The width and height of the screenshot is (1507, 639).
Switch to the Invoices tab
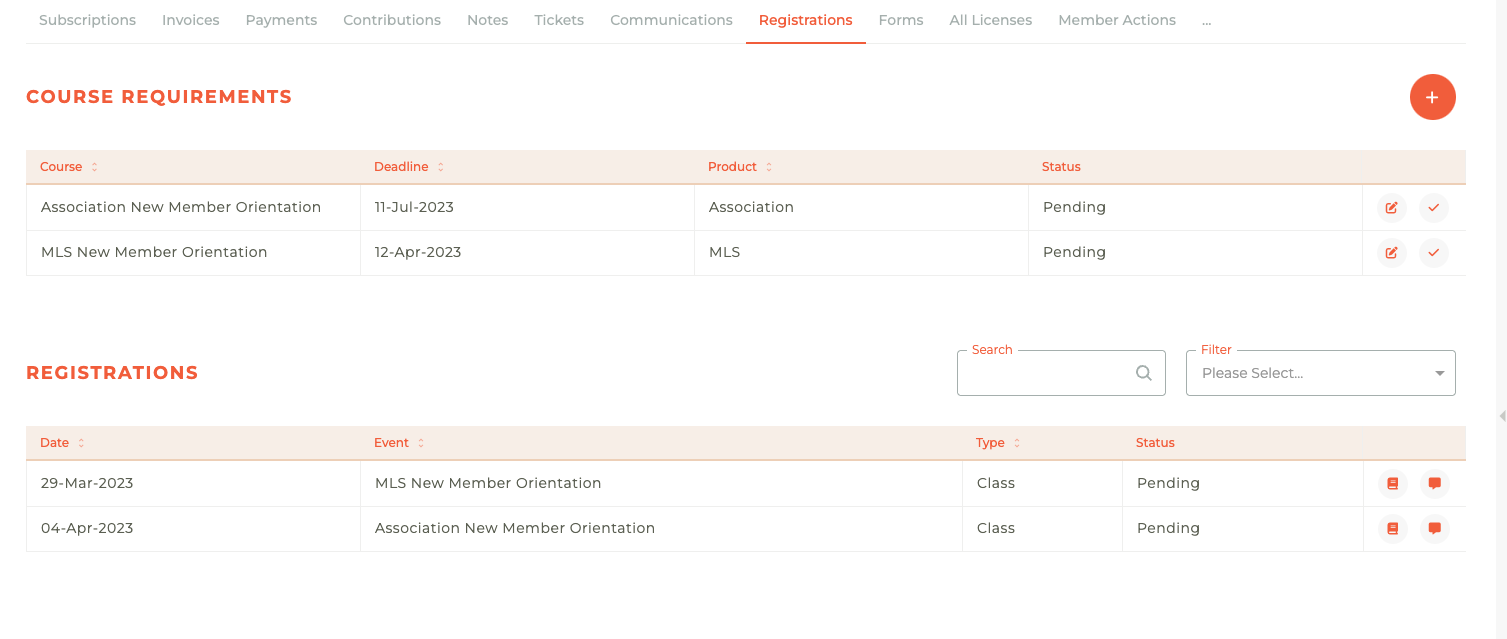pyautogui.click(x=190, y=20)
